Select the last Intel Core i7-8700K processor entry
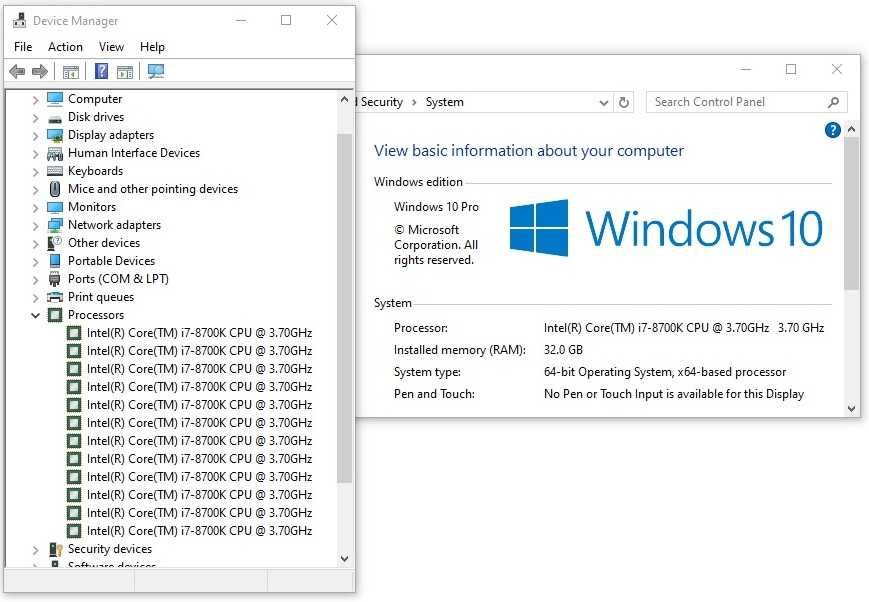Screen dimensions: 869x602 tap(199, 530)
